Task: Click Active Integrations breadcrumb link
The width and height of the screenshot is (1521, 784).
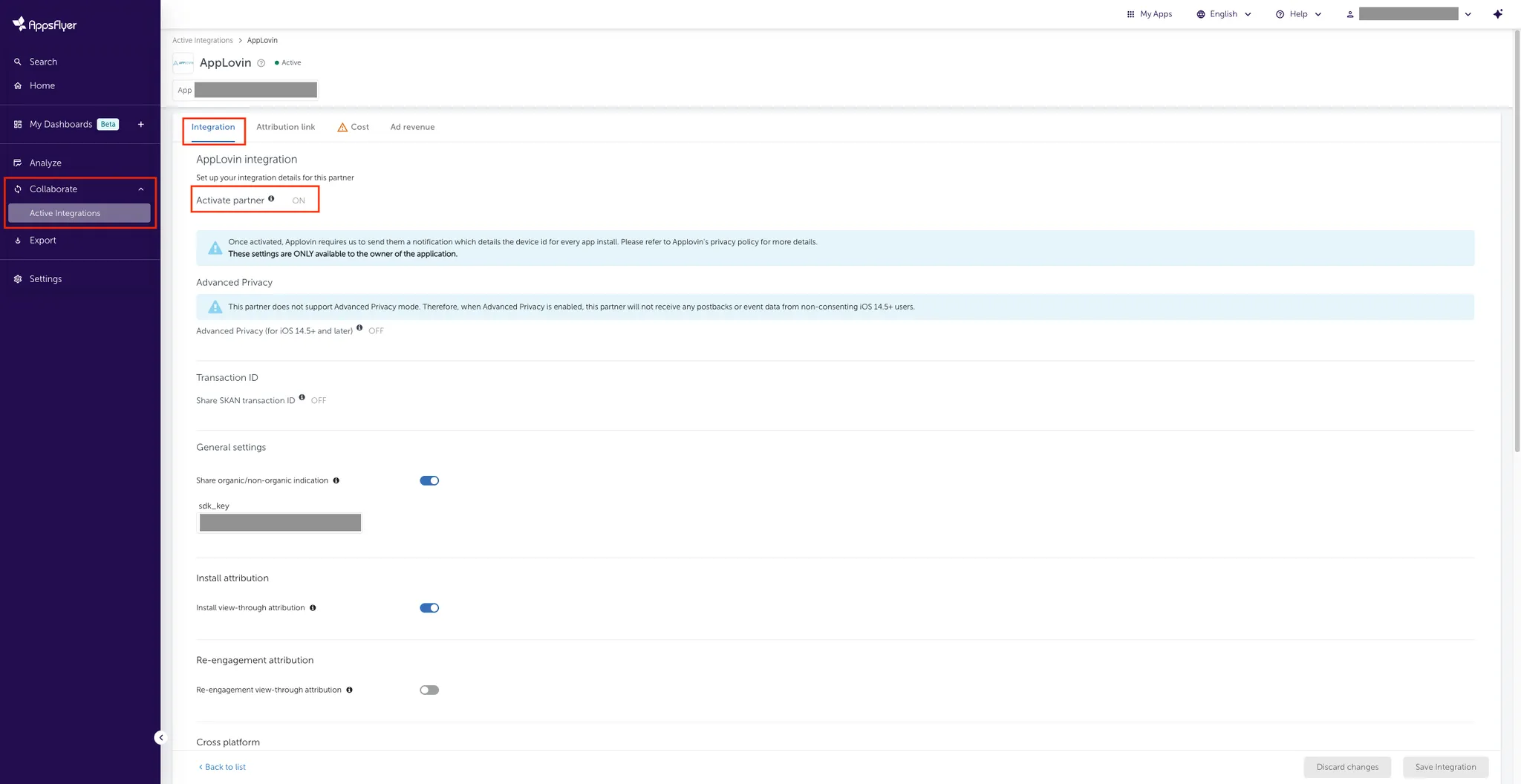Action: (x=203, y=40)
